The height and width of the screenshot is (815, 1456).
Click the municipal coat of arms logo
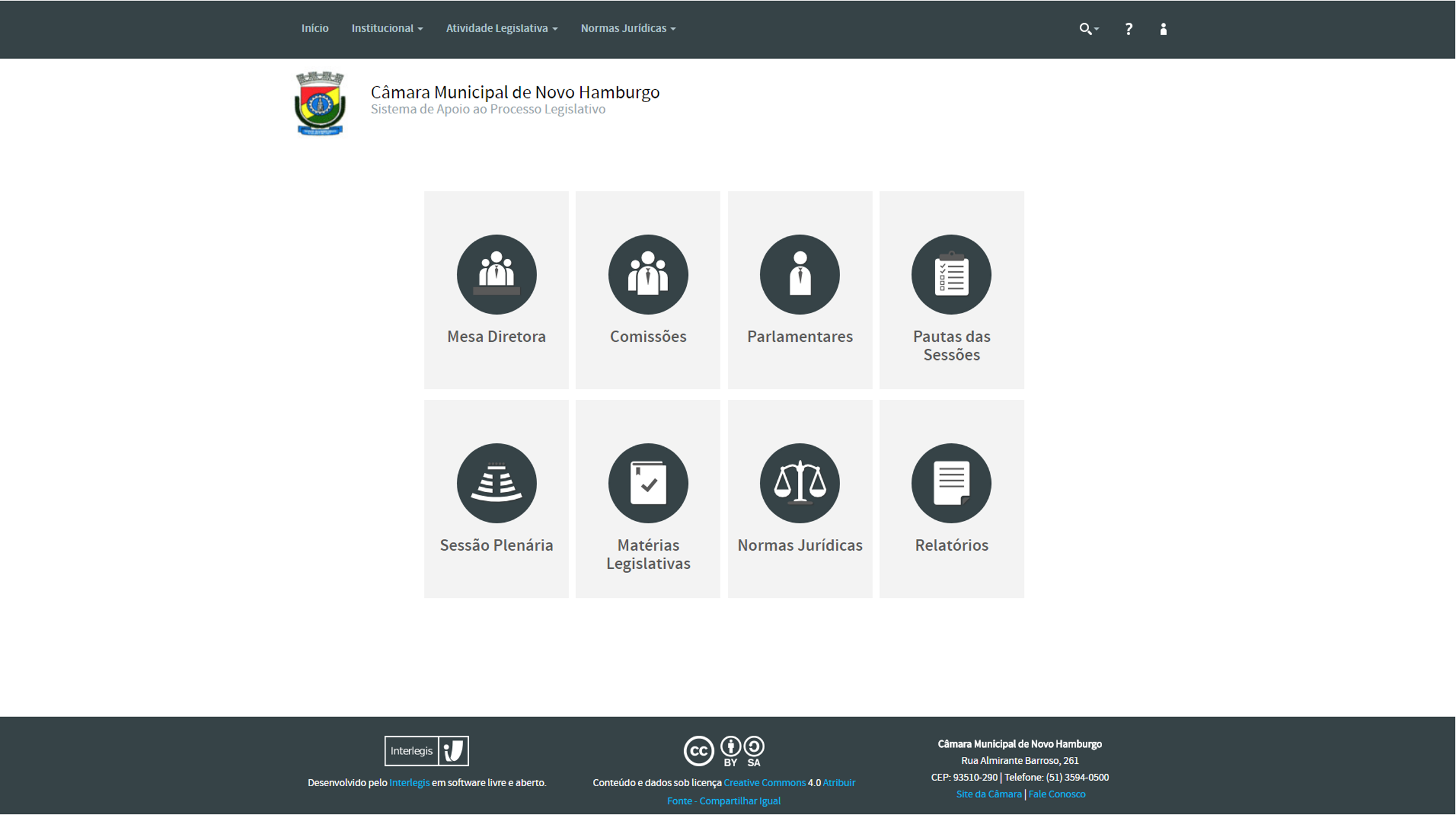pos(319,103)
